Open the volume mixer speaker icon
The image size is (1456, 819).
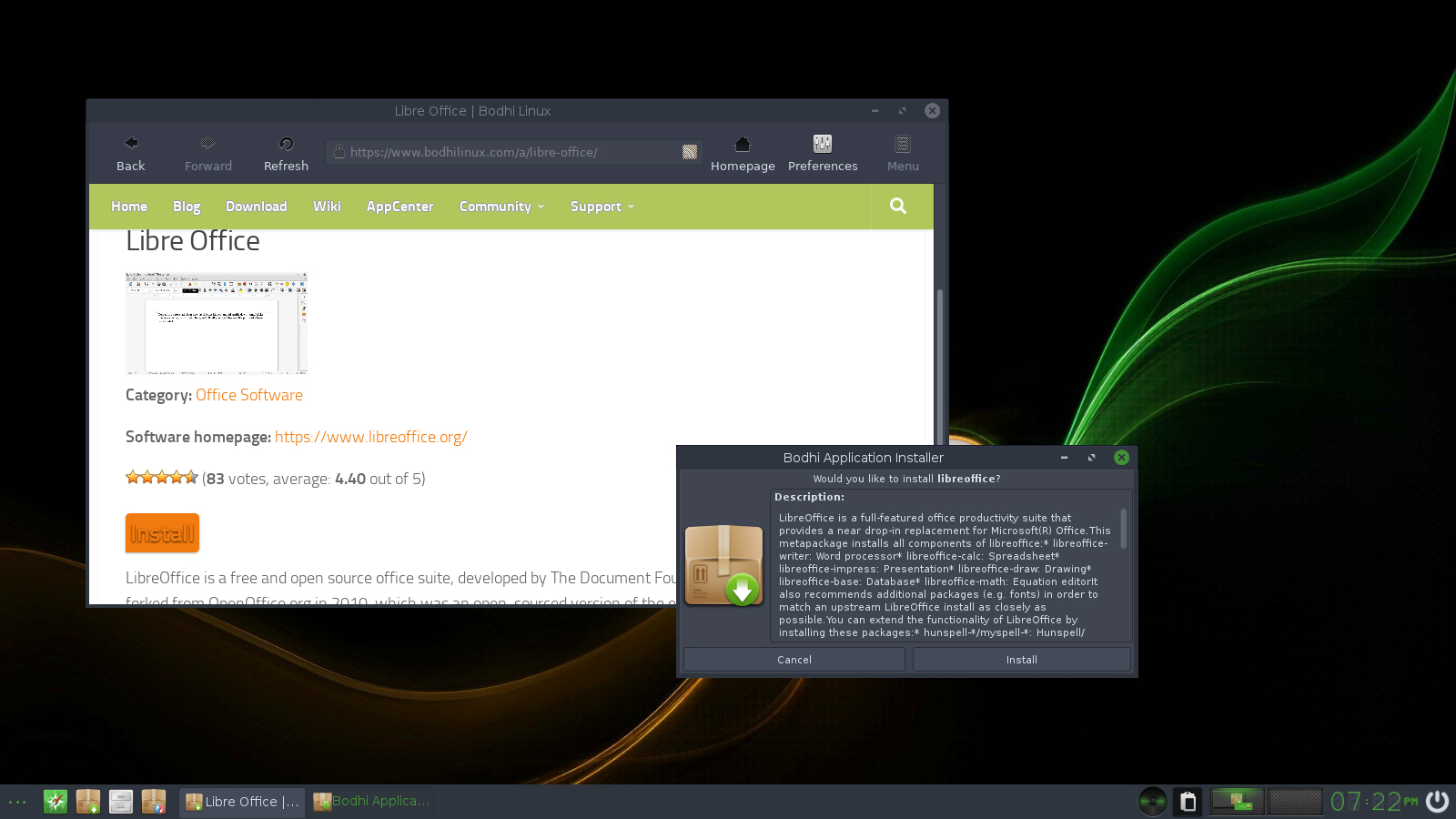coord(1153,802)
